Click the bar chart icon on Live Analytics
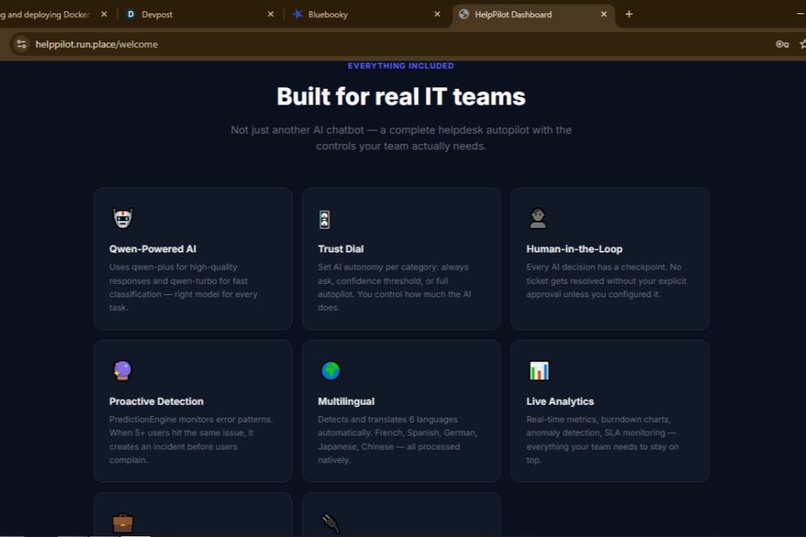 [539, 371]
